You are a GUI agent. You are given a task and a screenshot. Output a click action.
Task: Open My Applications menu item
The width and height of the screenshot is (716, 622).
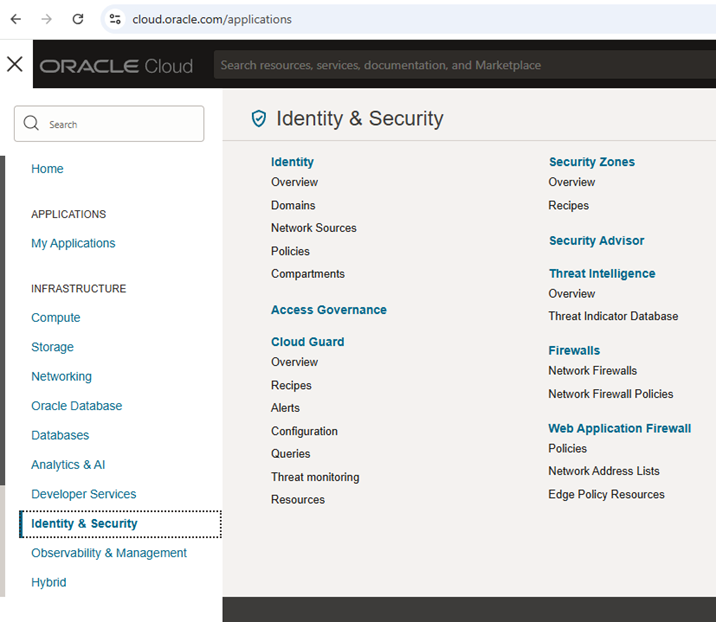(x=73, y=243)
